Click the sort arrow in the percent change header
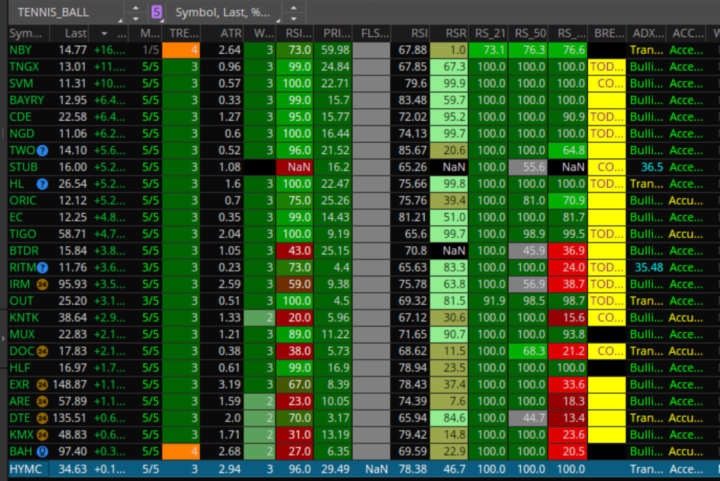 [x=104, y=34]
